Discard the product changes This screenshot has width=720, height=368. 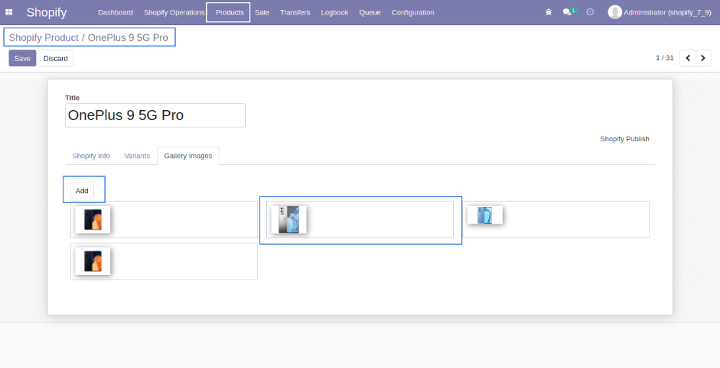[x=56, y=58]
